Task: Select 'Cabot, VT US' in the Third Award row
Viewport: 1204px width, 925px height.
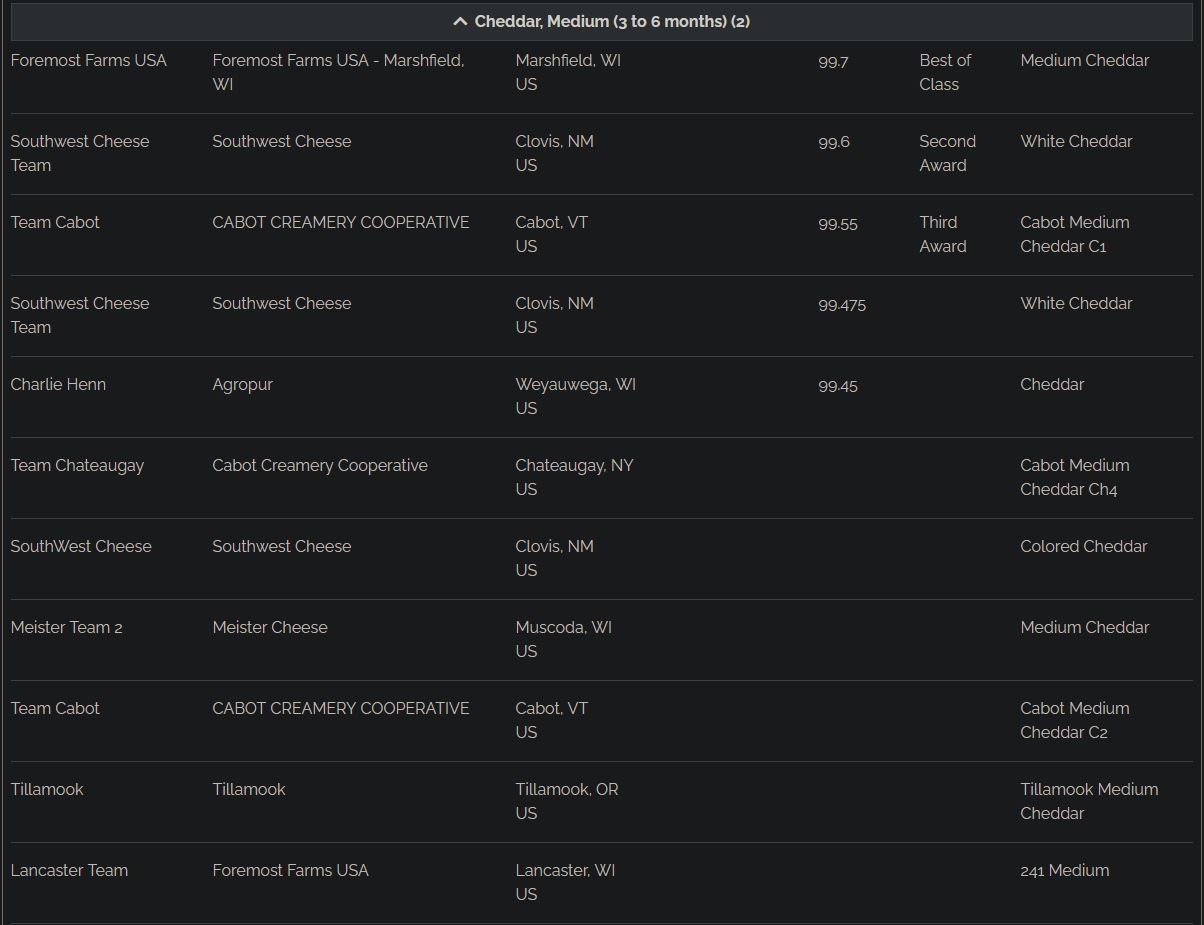Action: (552, 235)
